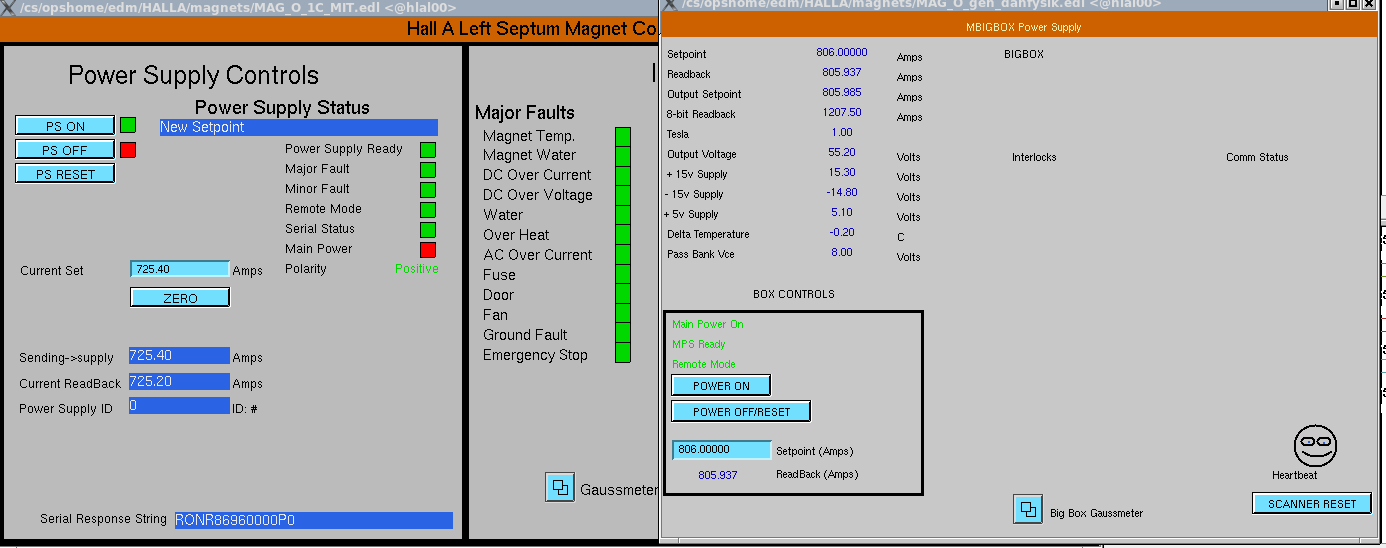Click the red indicator beside PS OFF
Viewport: 1386px width, 548px height.
(x=128, y=150)
